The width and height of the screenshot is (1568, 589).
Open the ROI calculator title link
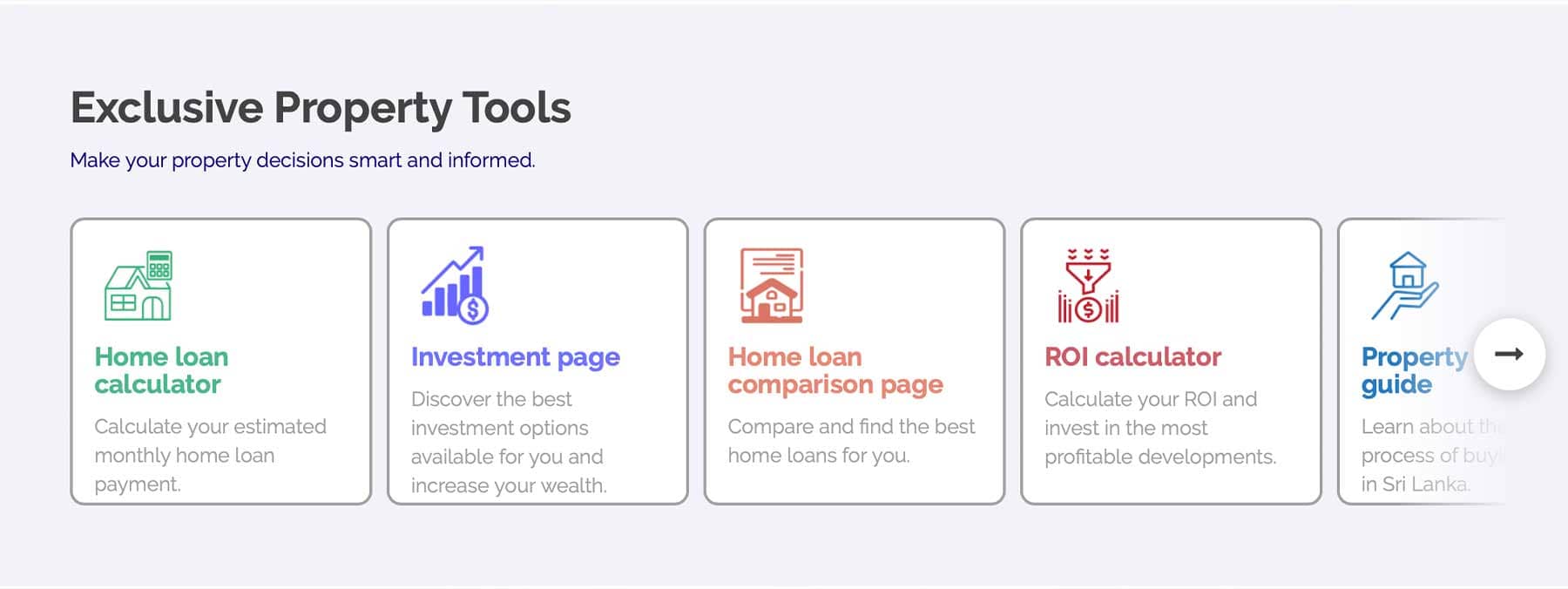point(1132,357)
